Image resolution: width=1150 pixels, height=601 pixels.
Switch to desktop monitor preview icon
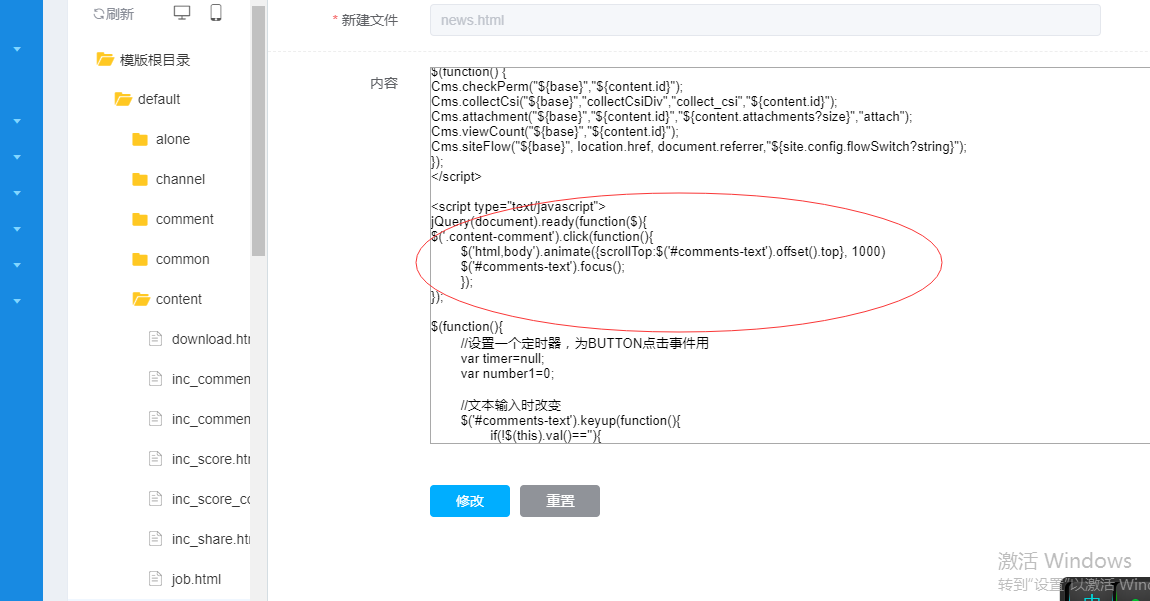182,12
